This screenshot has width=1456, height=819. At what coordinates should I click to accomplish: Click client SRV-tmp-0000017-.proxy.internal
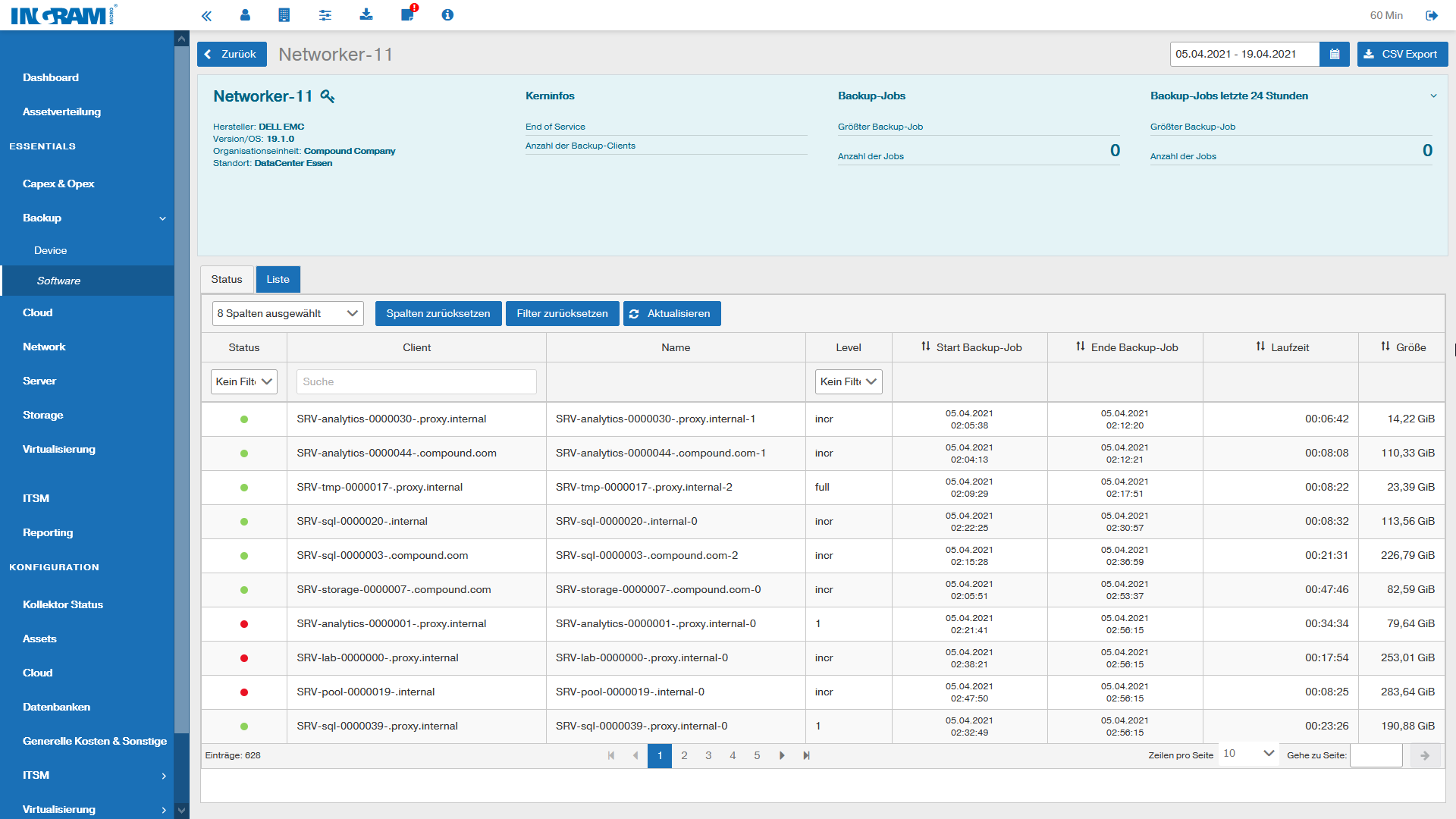[379, 488]
